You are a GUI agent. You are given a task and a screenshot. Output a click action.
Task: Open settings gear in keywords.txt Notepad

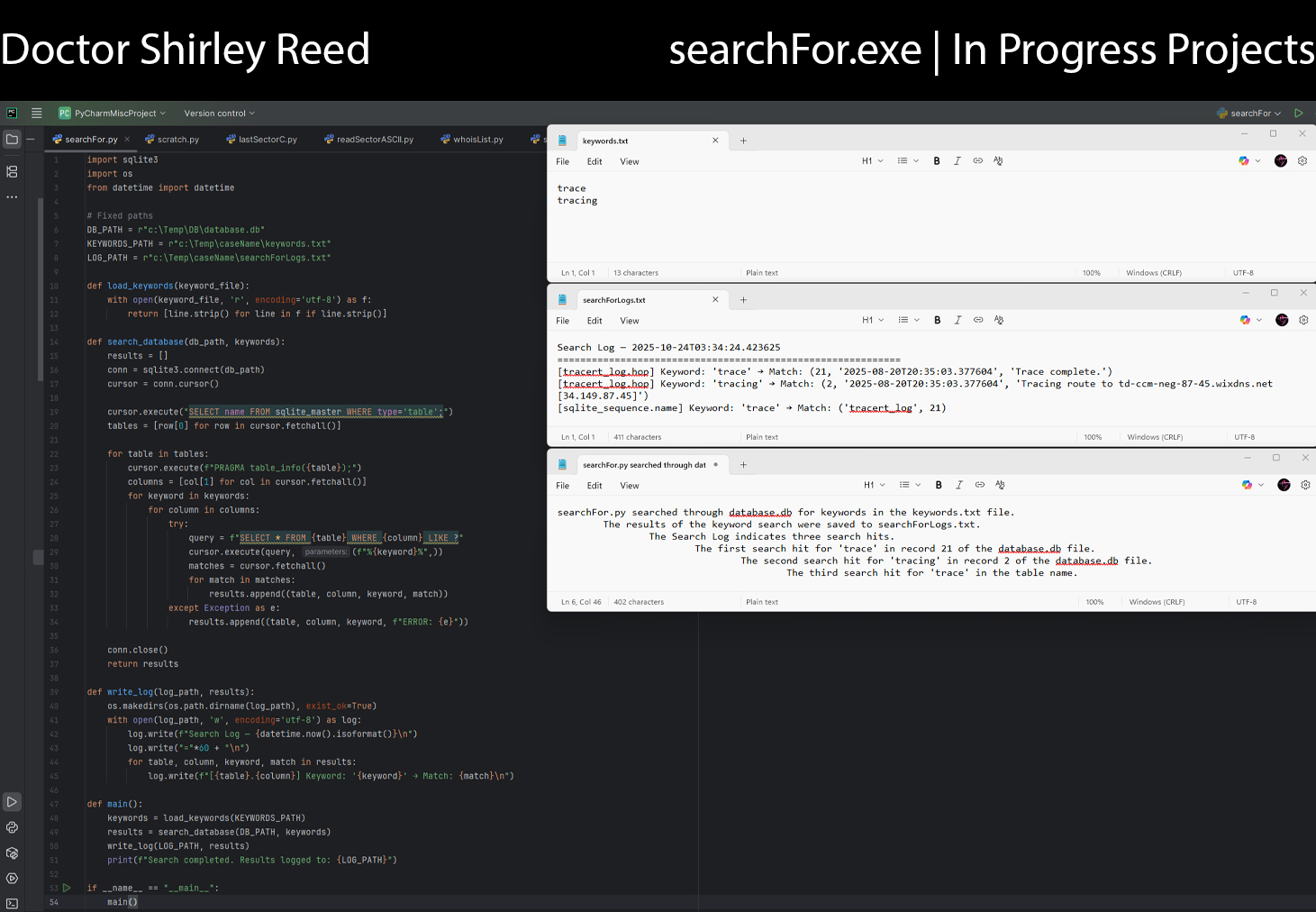click(1302, 161)
